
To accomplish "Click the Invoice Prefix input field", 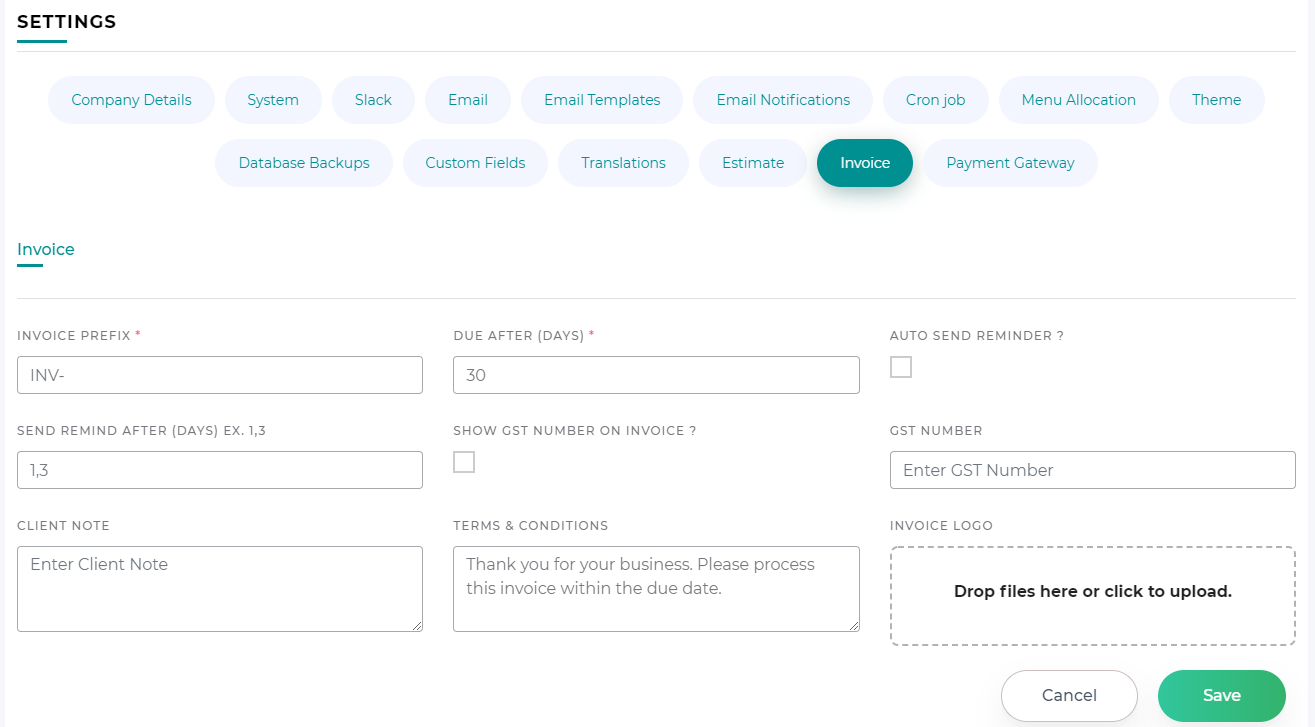I will coord(220,375).
